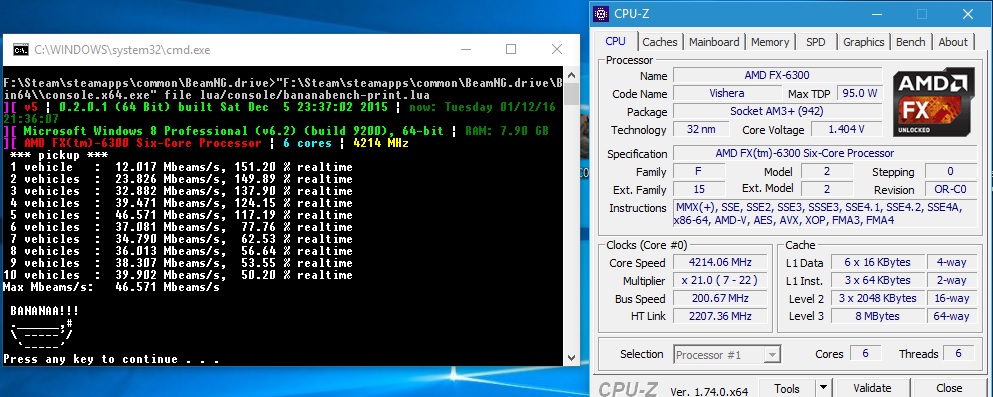Click the cmd window scrollbar thumb
This screenshot has height=397, width=993.
point(570,94)
